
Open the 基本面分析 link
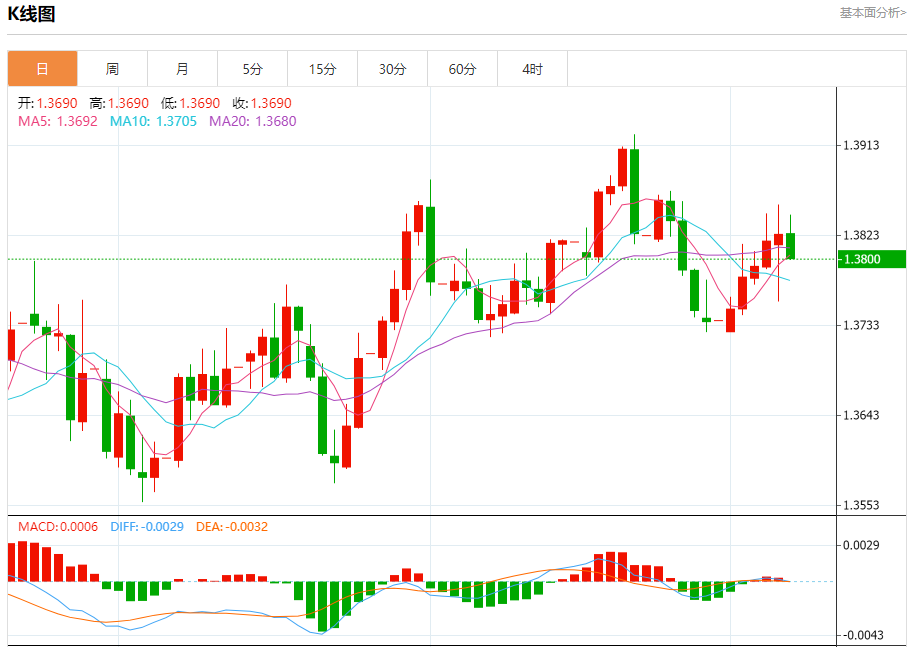pyautogui.click(x=873, y=13)
